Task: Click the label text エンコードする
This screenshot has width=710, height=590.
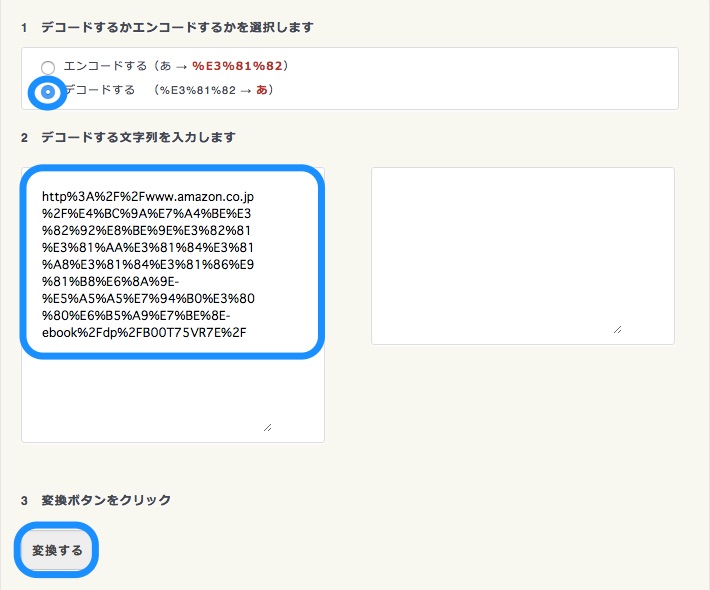Action: pyautogui.click(x=105, y=66)
